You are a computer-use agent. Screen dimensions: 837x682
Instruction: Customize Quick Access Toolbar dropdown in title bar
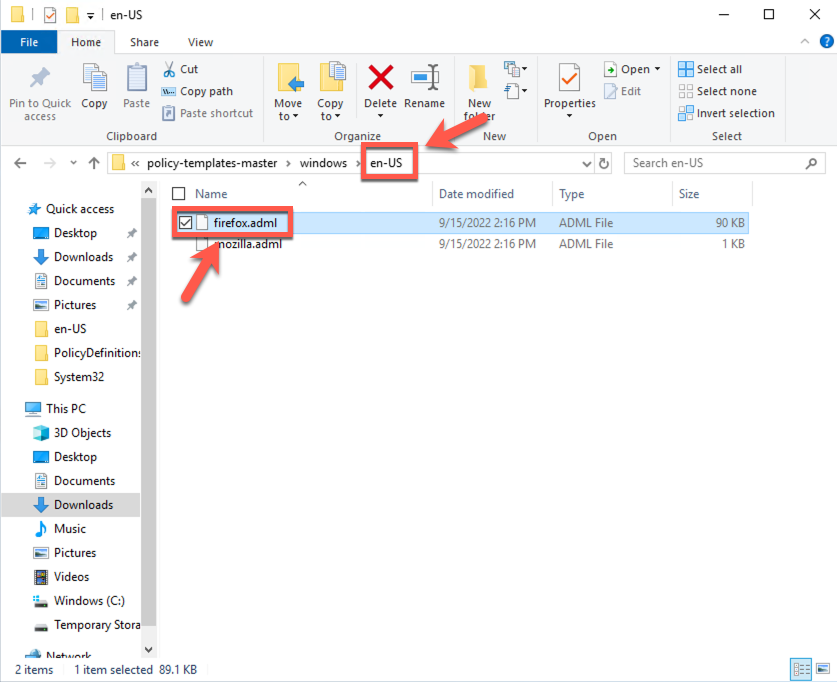coord(91,15)
